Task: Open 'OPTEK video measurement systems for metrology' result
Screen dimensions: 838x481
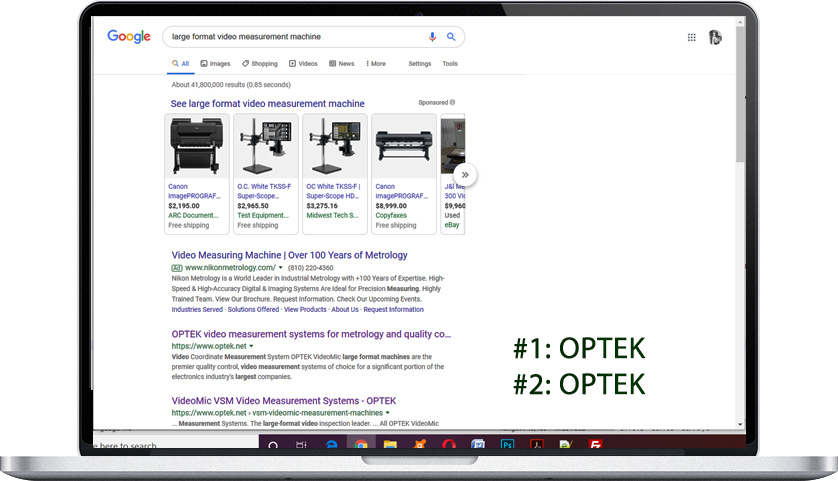Action: [x=311, y=334]
